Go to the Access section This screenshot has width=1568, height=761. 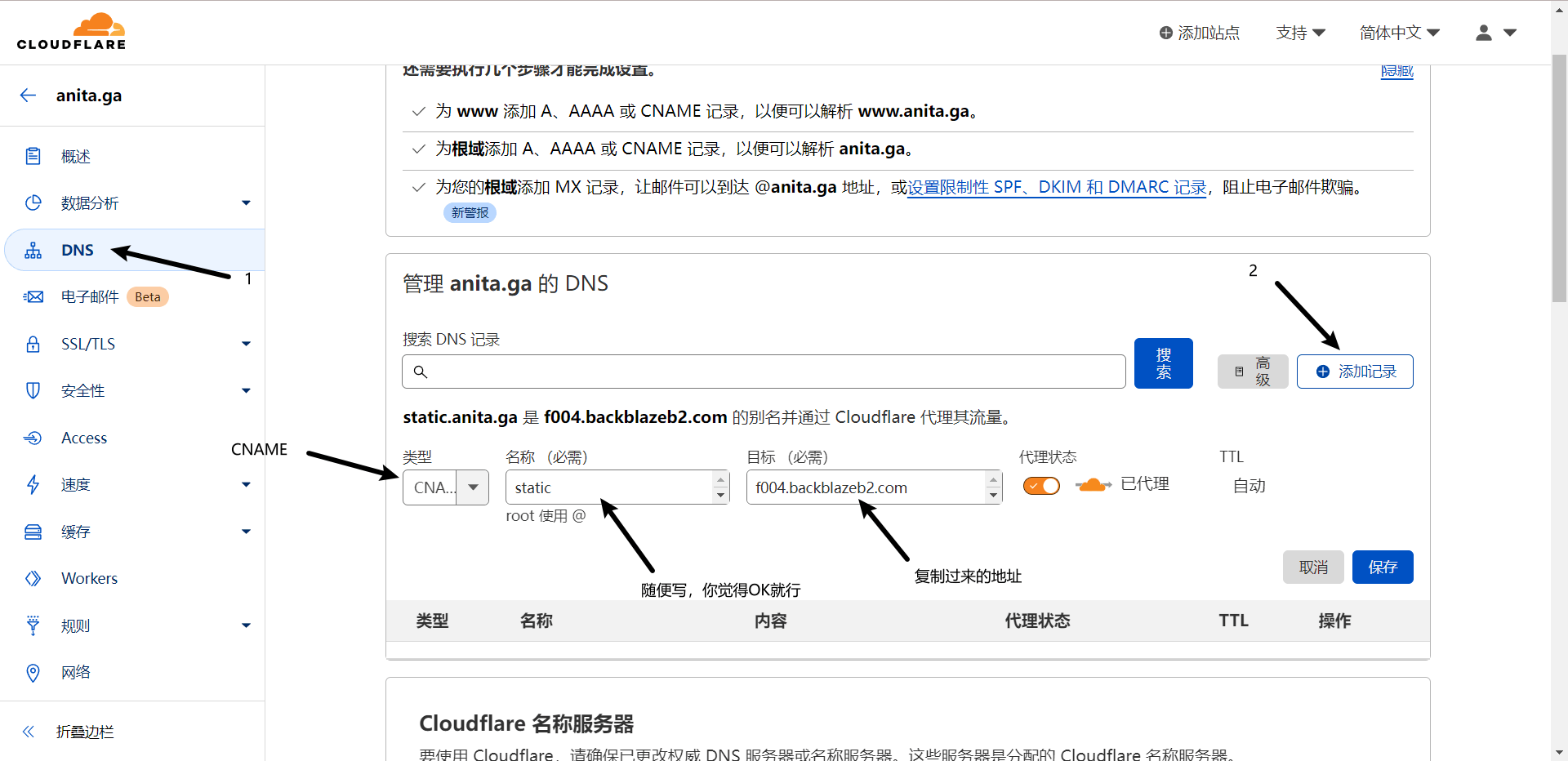coord(84,438)
